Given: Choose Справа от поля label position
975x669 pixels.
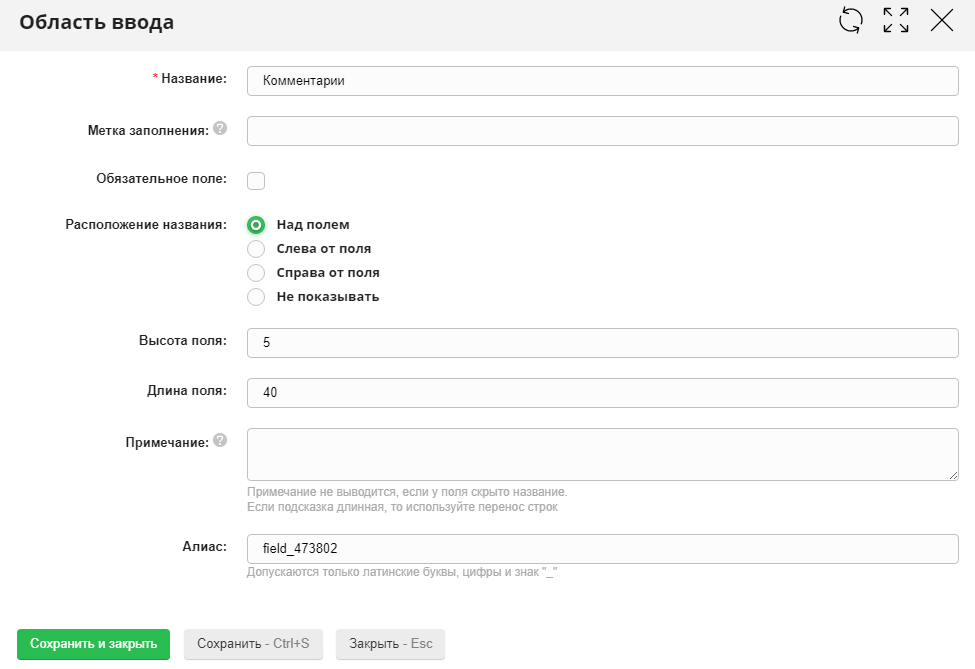Looking at the screenshot, I should tap(256, 273).
